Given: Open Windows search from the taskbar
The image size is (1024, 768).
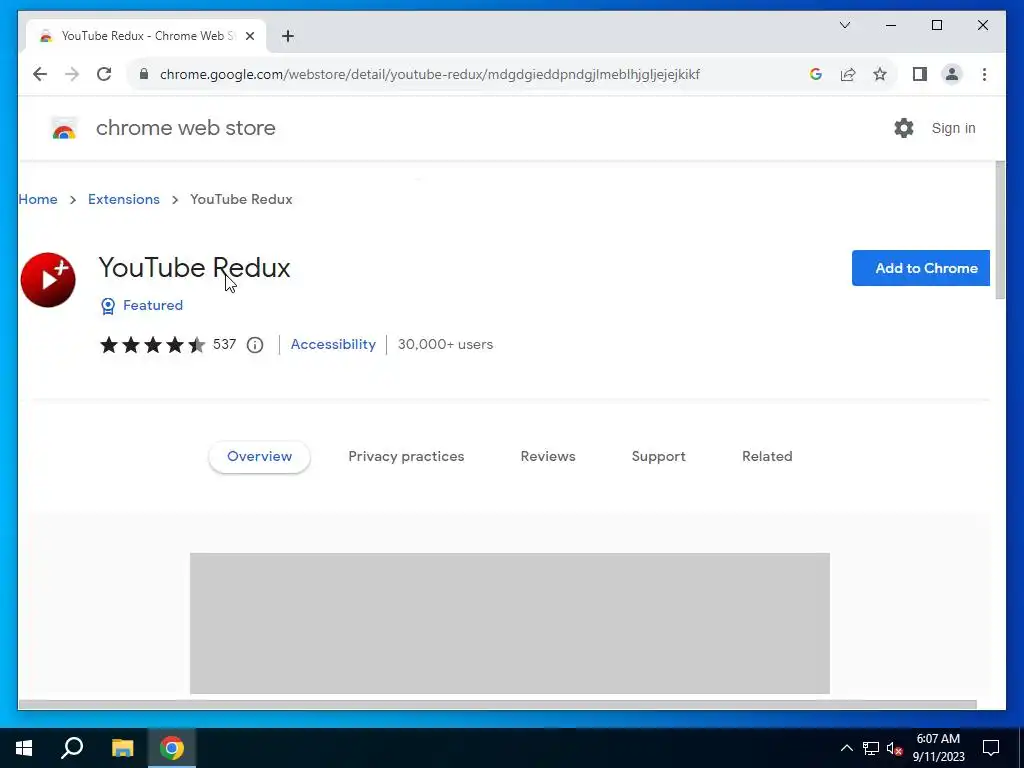Looking at the screenshot, I should tap(72, 748).
